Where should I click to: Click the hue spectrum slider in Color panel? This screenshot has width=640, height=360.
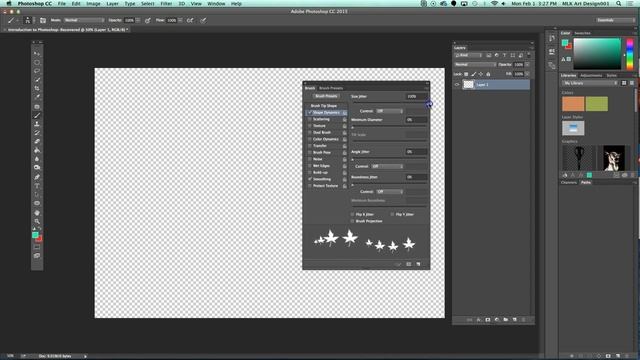pyautogui.click(x=630, y=54)
